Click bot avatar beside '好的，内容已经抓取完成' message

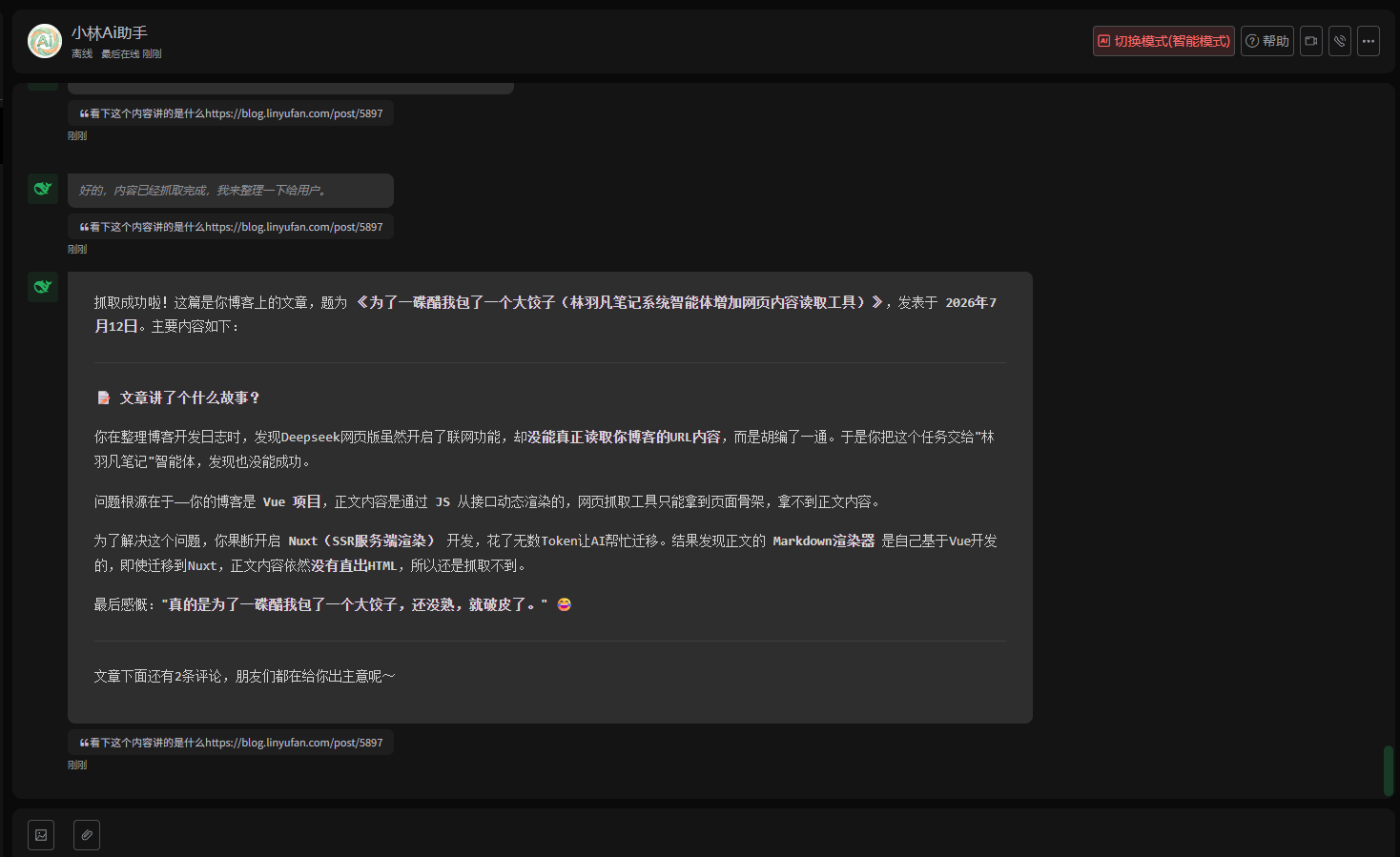tap(43, 189)
